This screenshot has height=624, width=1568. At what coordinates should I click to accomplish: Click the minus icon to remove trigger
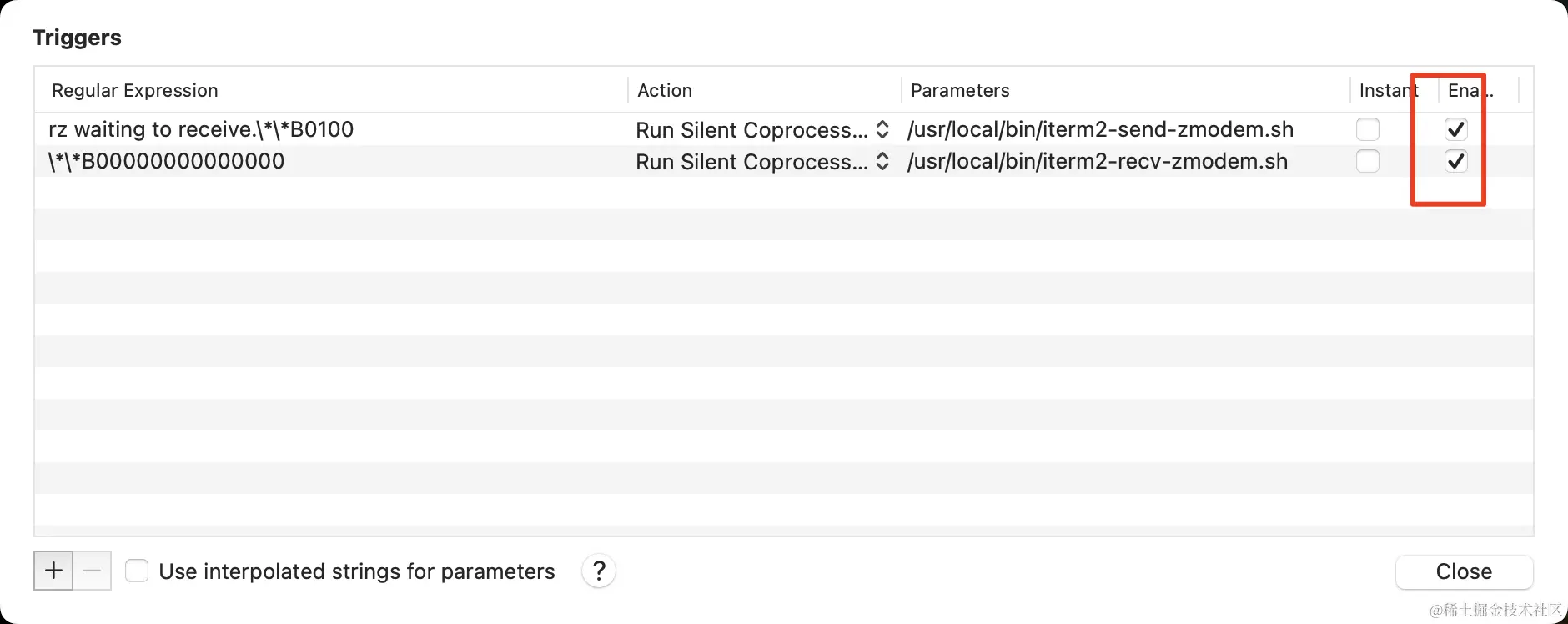(x=93, y=571)
